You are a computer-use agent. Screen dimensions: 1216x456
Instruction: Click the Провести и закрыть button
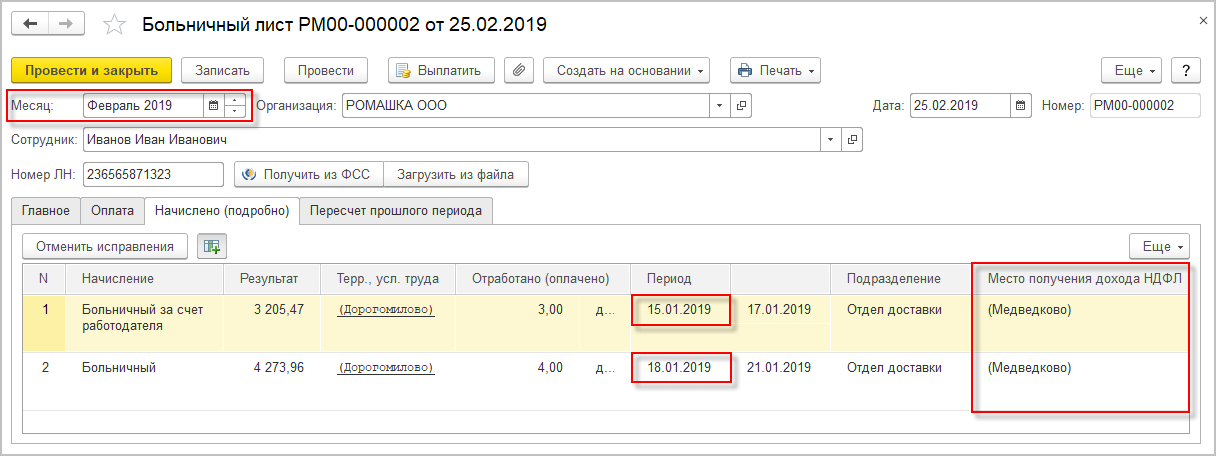click(91, 70)
